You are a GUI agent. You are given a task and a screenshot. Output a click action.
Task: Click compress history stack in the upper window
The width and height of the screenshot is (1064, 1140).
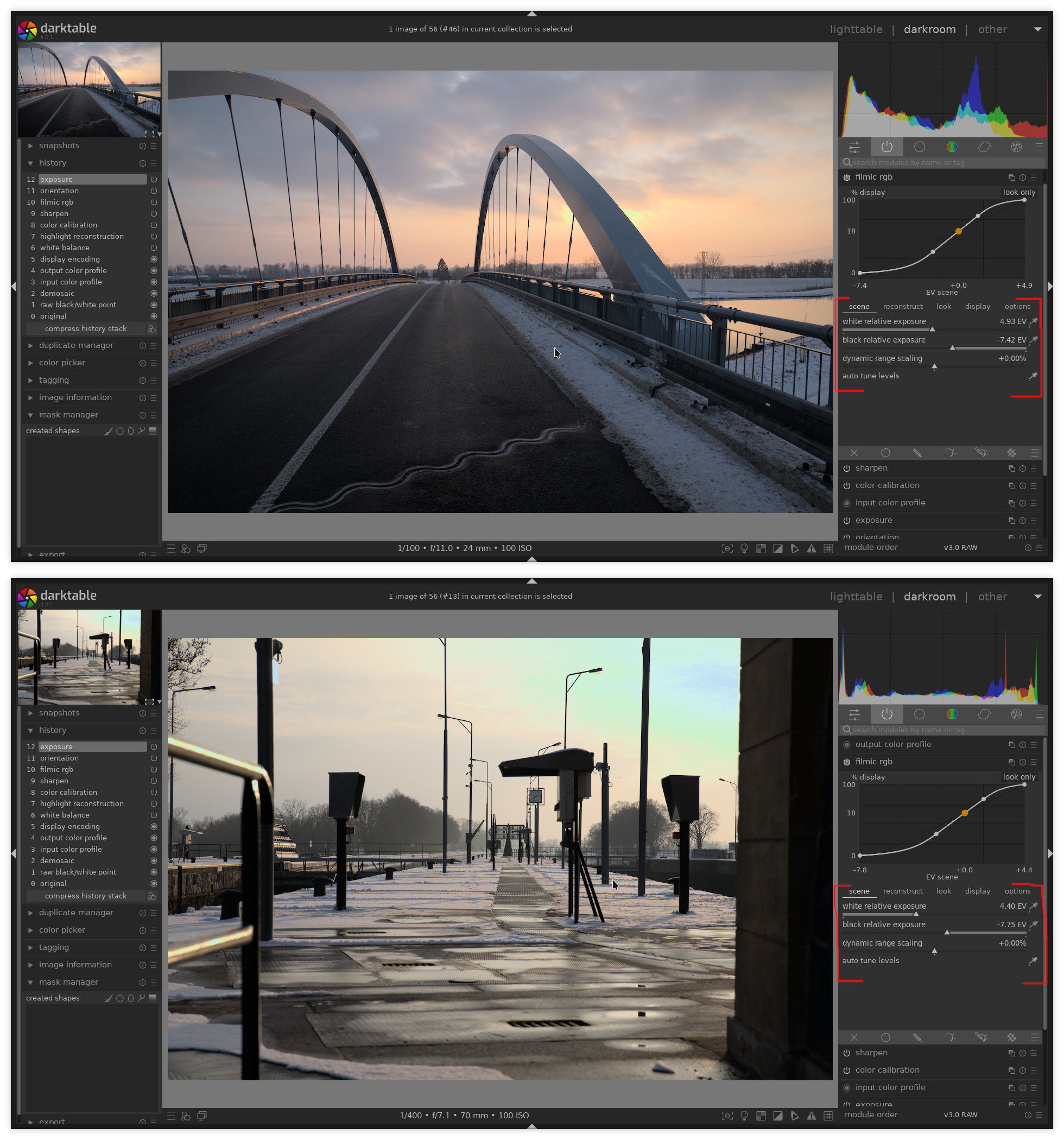[x=85, y=328]
